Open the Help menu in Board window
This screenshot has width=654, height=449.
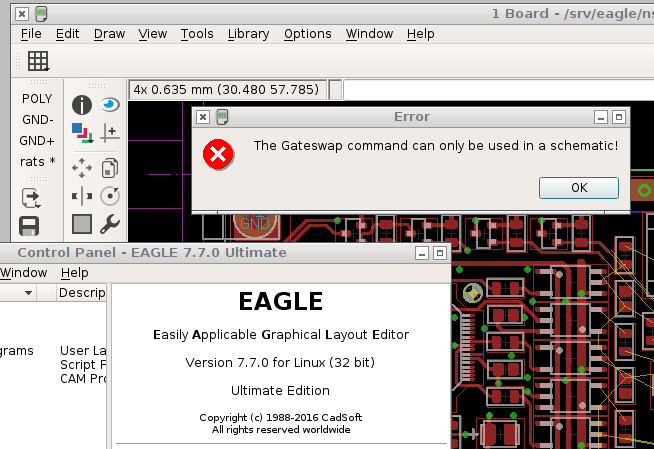[x=420, y=34]
